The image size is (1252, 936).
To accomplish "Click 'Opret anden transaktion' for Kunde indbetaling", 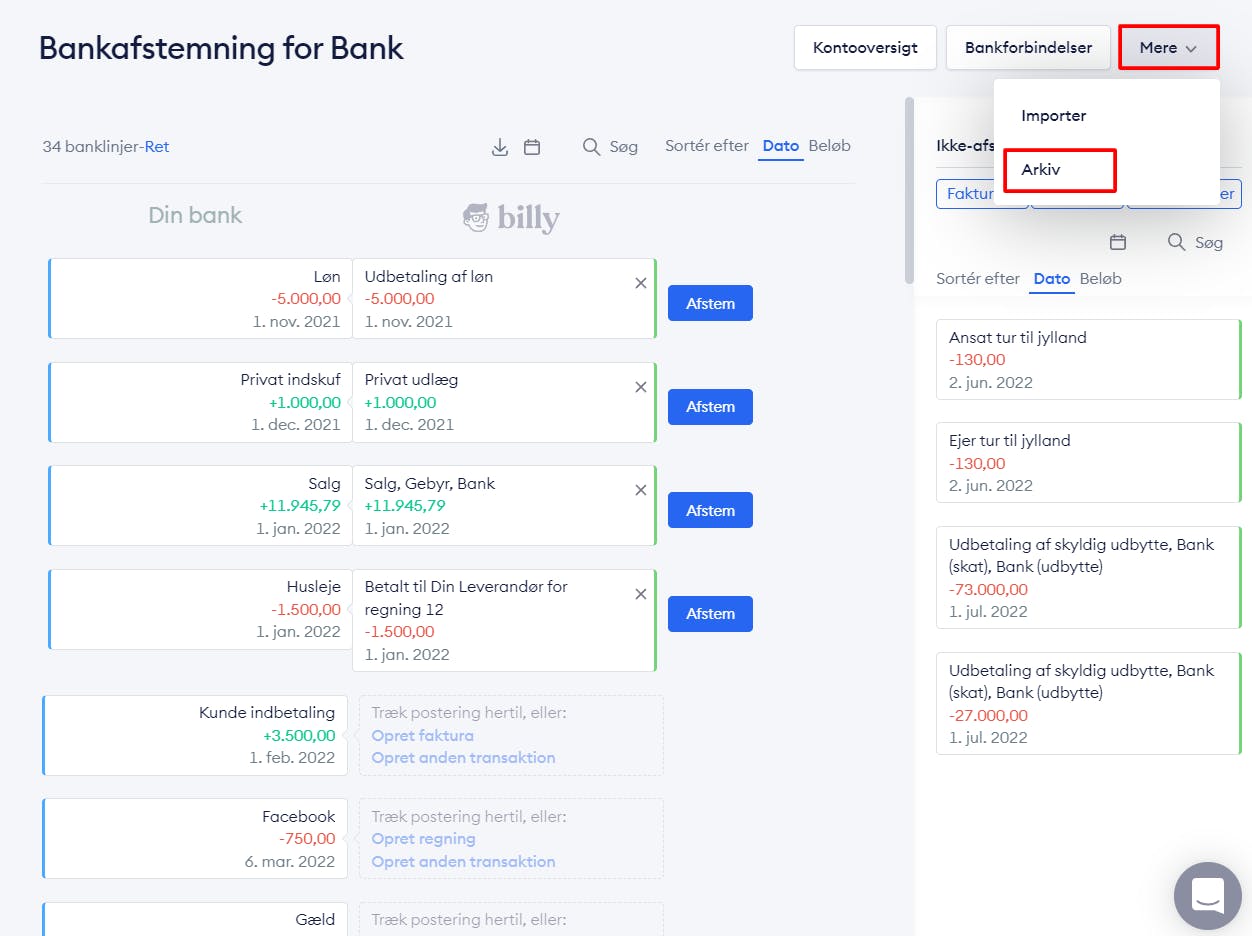I will [463, 758].
